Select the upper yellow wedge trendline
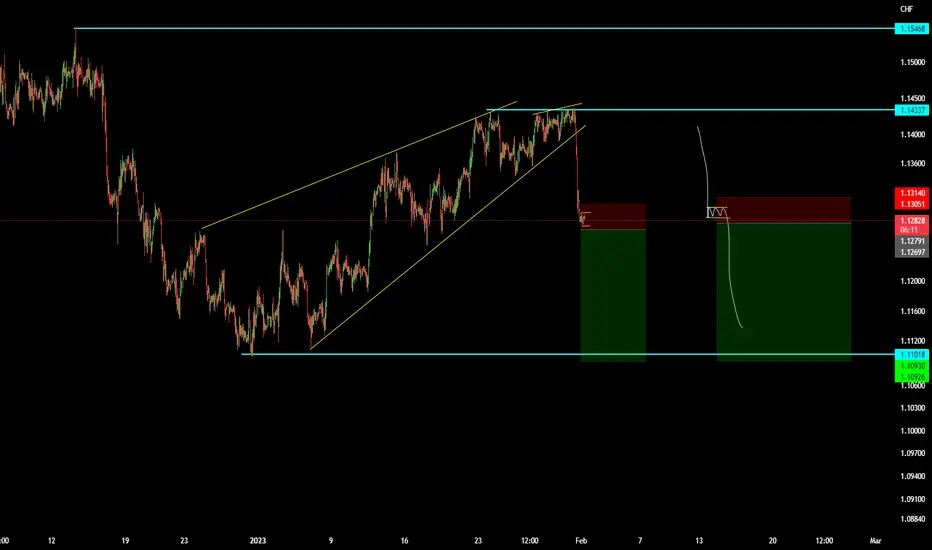The height and width of the screenshot is (550, 932). click(x=359, y=165)
